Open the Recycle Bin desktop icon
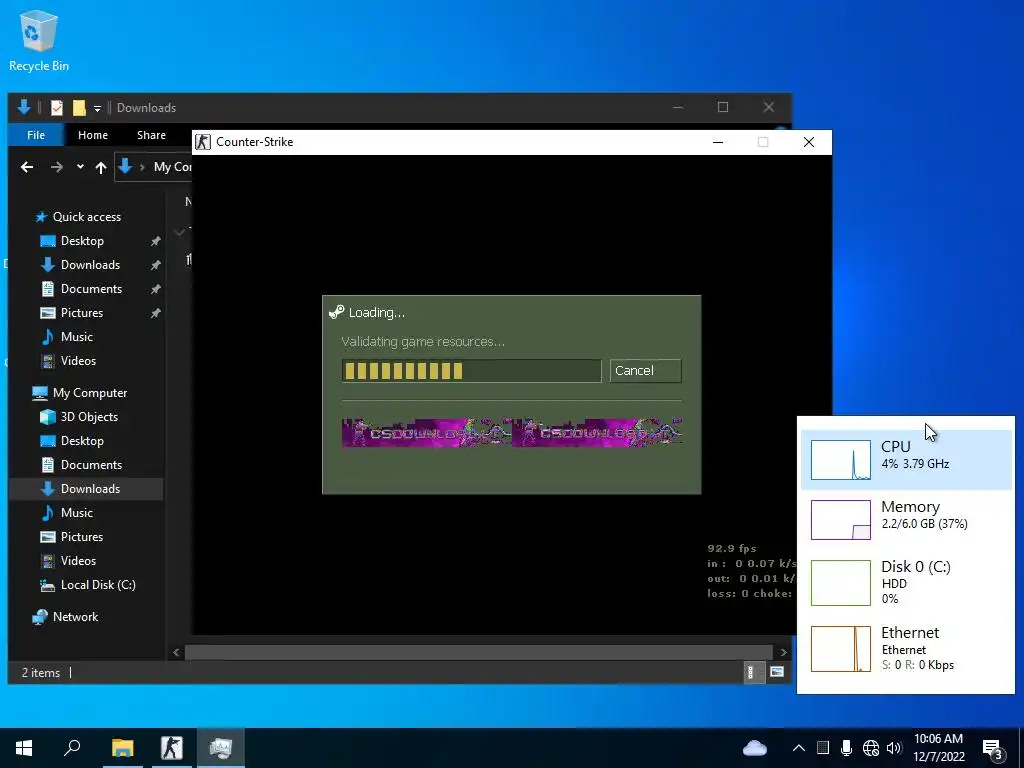 click(x=39, y=40)
